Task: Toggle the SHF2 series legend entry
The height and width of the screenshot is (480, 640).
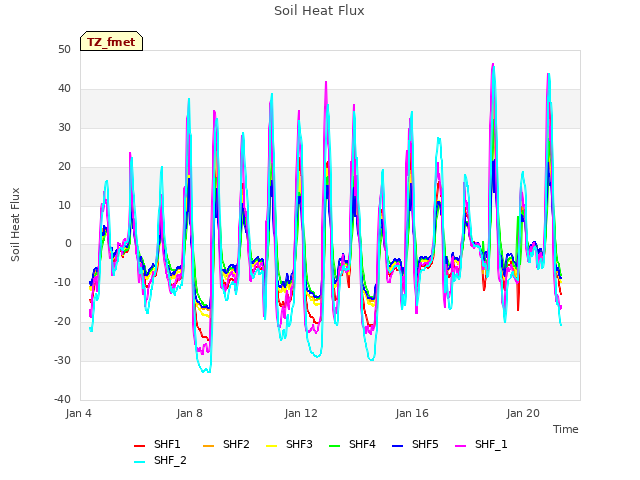Action: point(226,444)
